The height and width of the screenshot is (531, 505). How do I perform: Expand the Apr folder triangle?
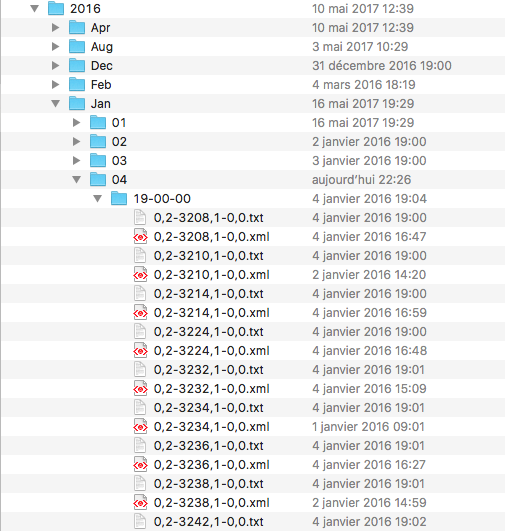coord(56,27)
